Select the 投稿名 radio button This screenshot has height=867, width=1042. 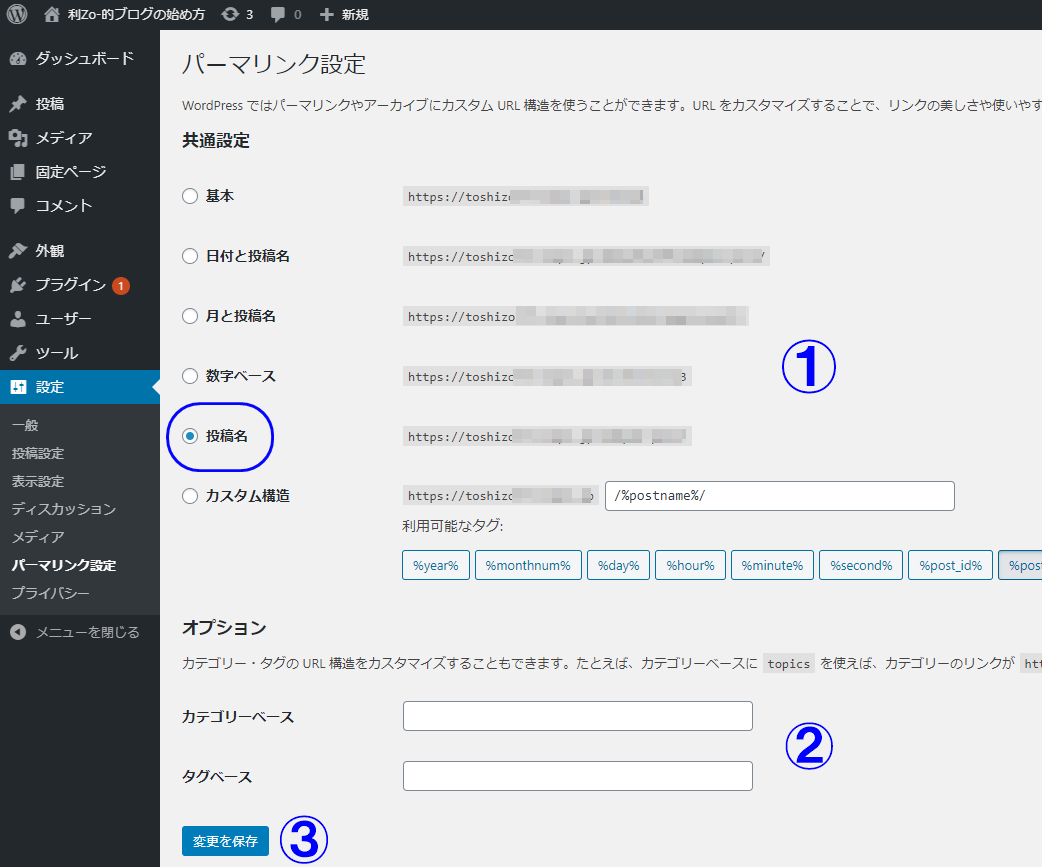click(x=190, y=436)
